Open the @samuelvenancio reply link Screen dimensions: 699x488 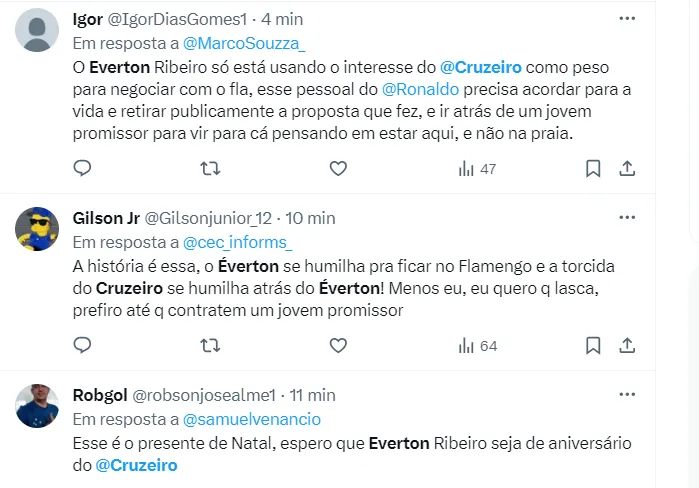[251, 419]
